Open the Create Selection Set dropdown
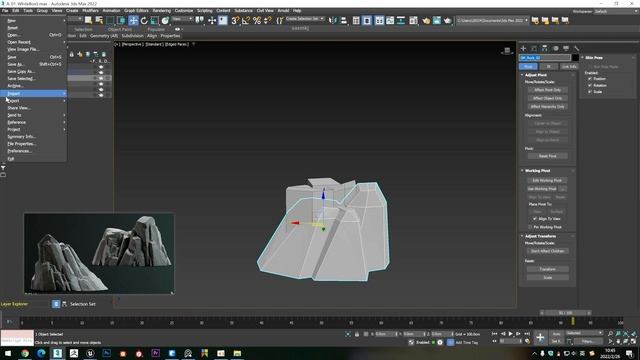 click(x=305, y=19)
